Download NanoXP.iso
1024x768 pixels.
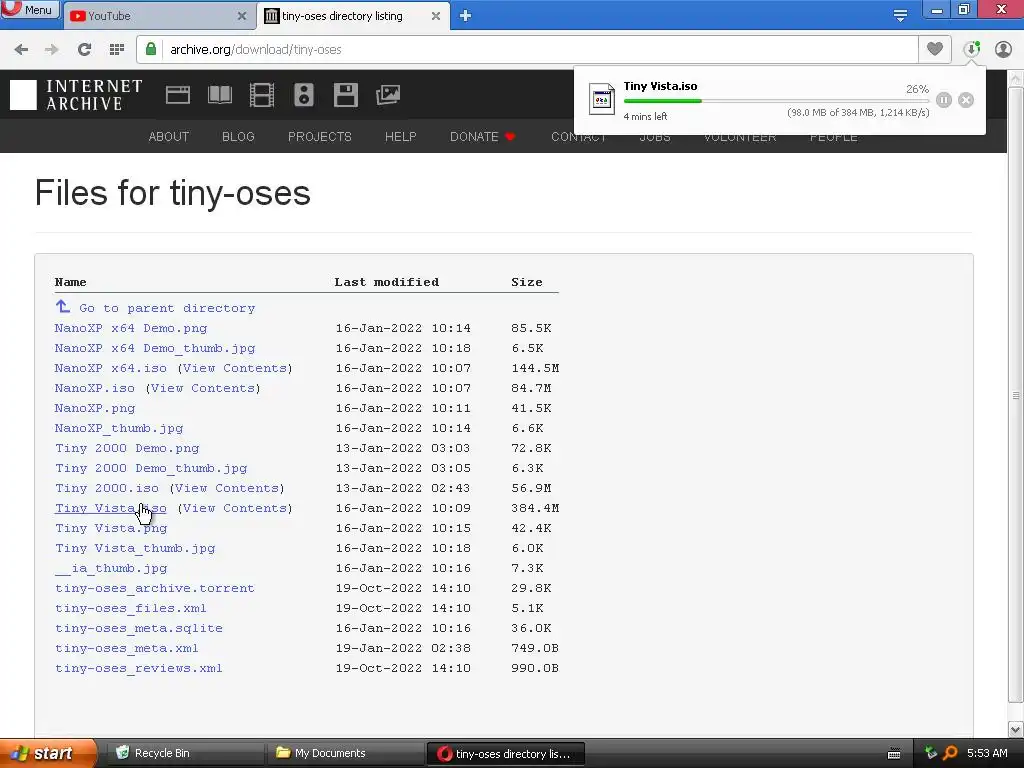[x=95, y=388]
